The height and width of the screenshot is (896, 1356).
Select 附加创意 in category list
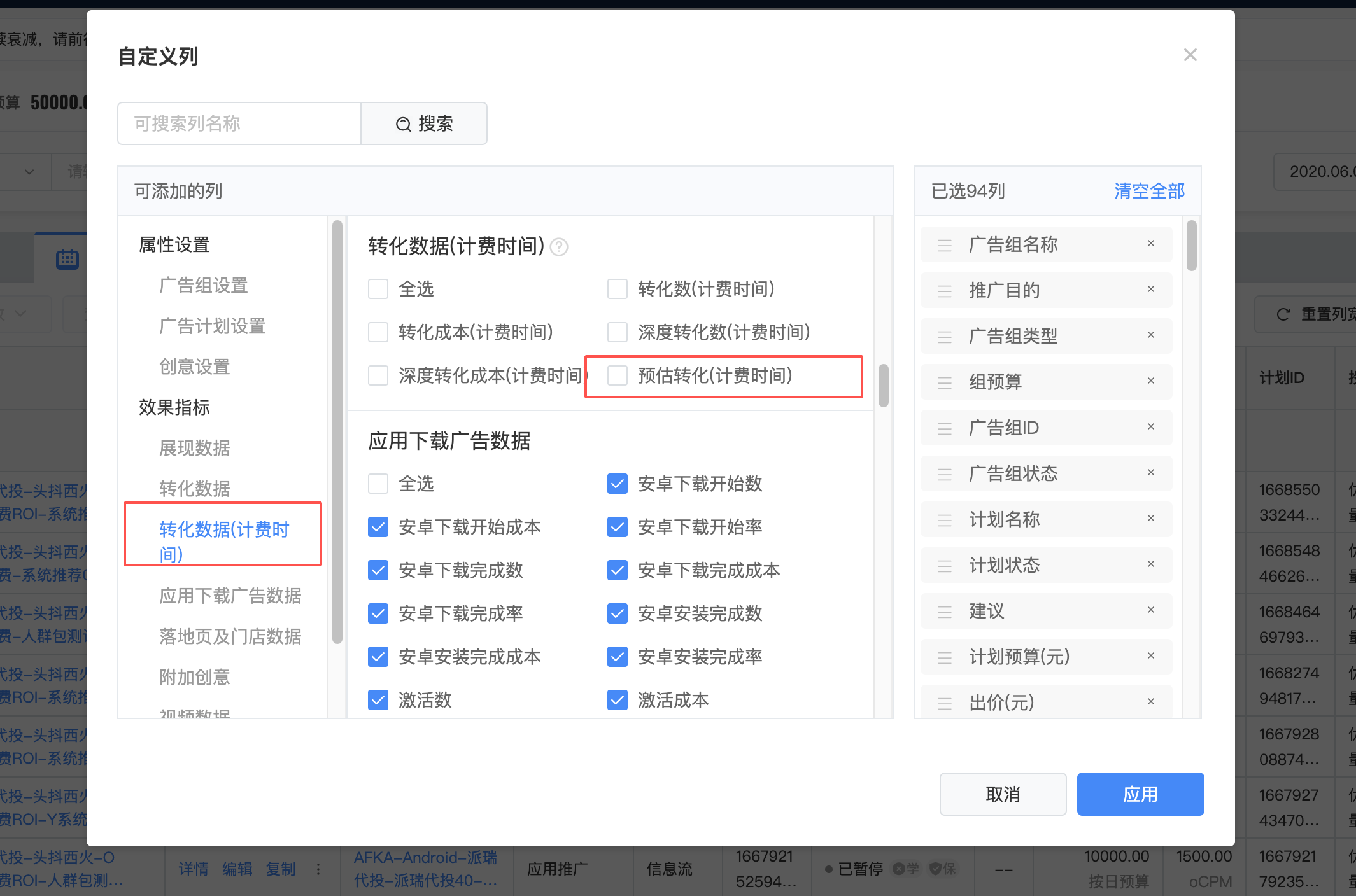pyautogui.click(x=195, y=677)
